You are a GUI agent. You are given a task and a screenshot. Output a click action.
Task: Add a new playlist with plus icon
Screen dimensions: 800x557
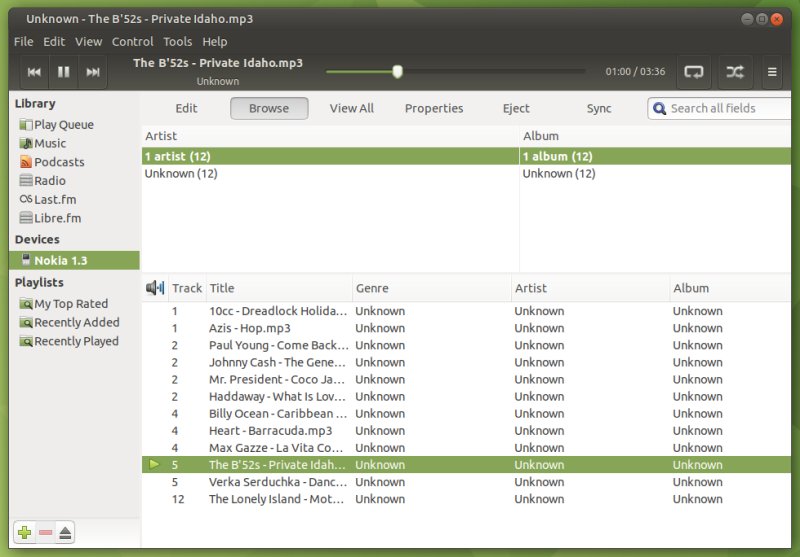coord(25,533)
